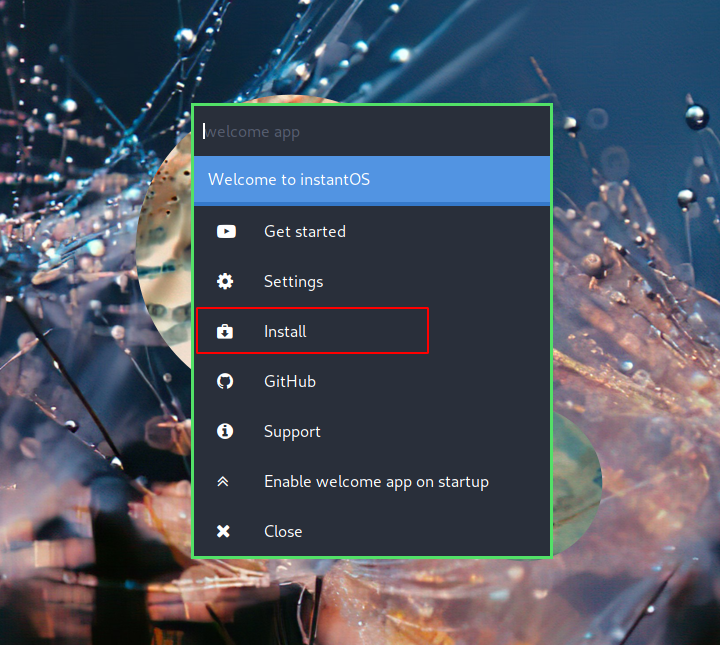Click the double-chevron startup icon
Image resolution: width=720 pixels, height=645 pixels.
[x=223, y=481]
